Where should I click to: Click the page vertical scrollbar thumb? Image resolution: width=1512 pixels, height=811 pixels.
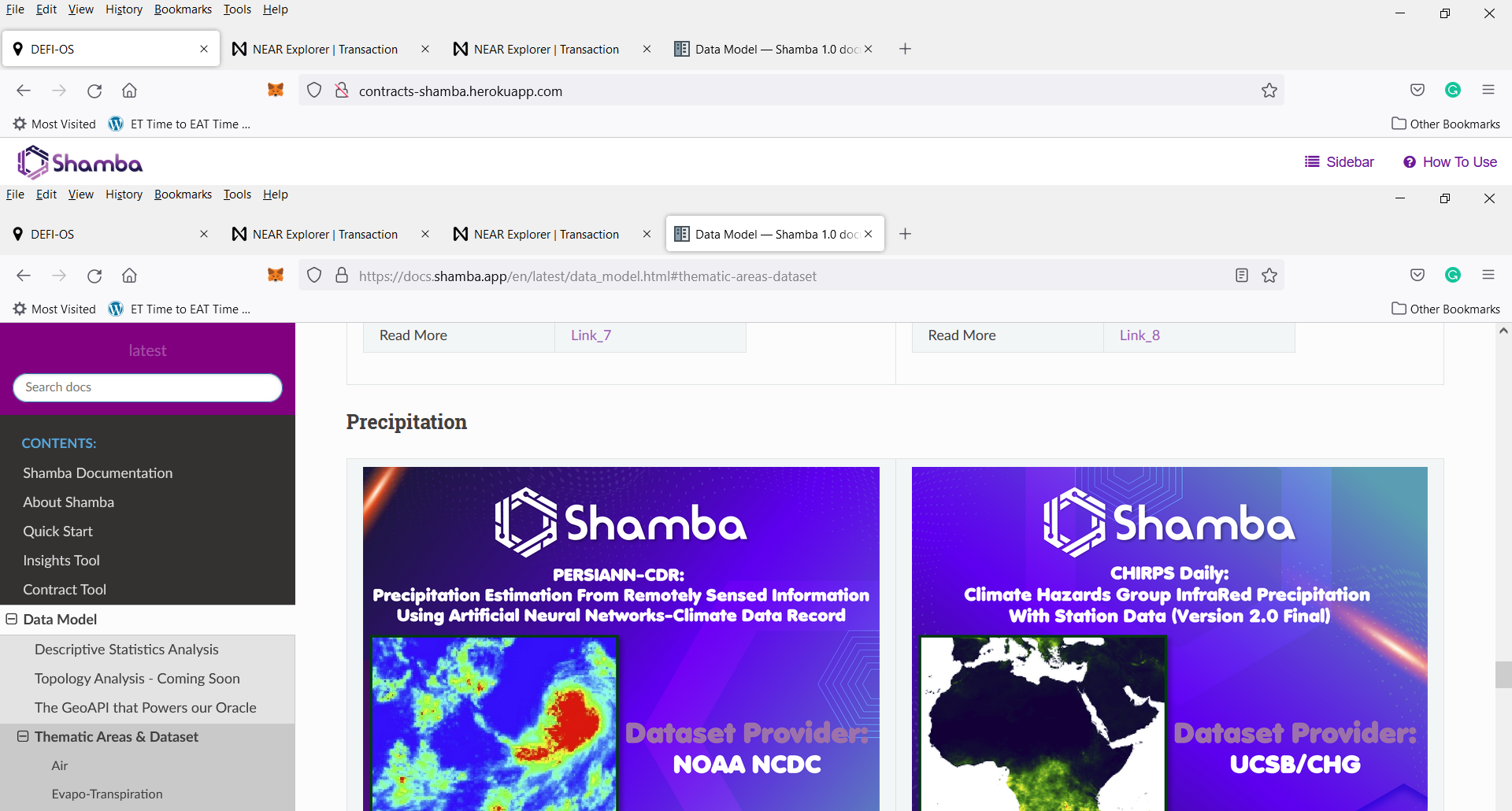click(x=1503, y=675)
